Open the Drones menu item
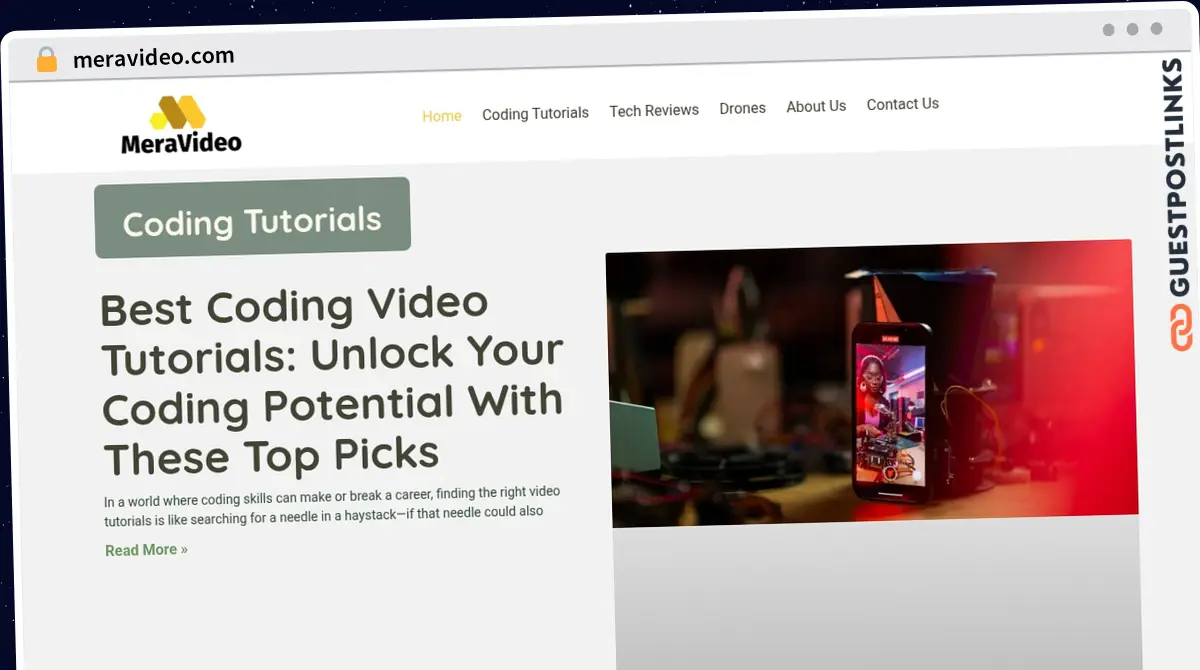 point(742,108)
